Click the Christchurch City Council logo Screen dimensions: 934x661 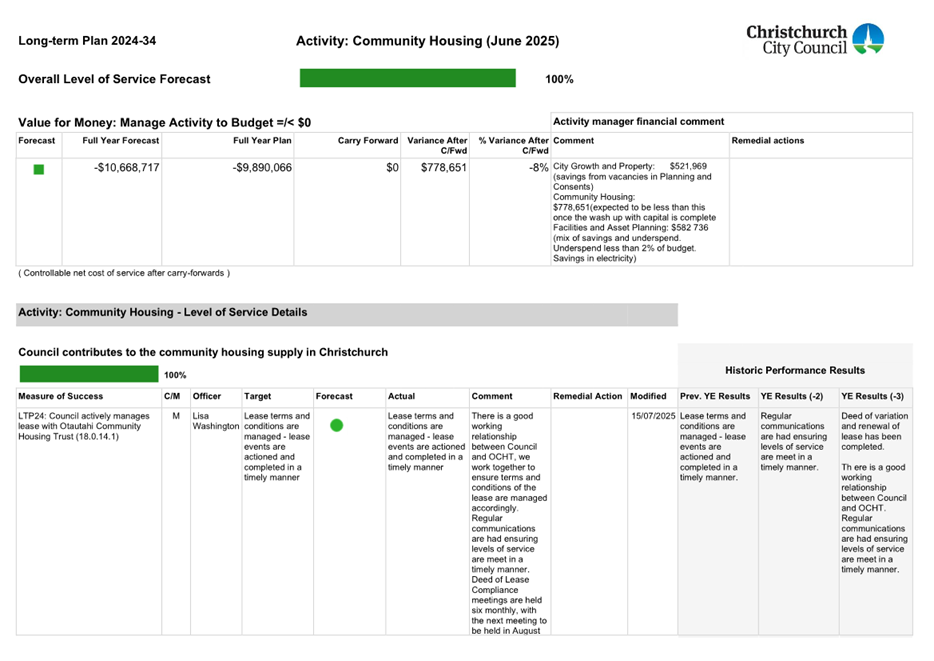pyautogui.click(x=814, y=39)
